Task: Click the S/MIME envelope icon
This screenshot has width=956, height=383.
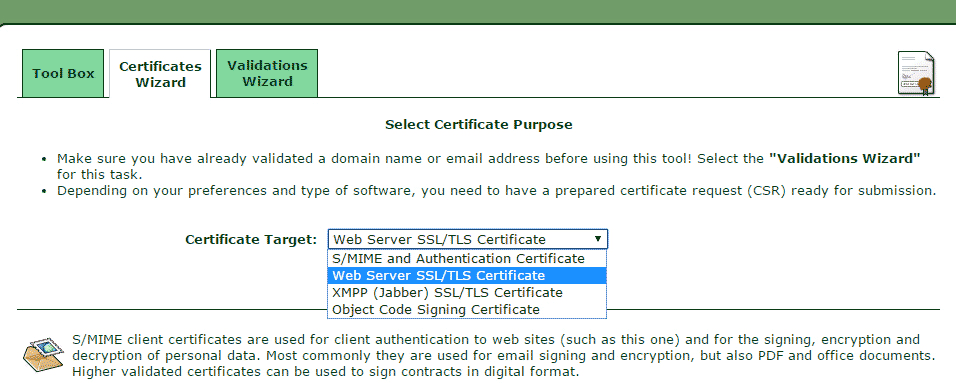Action: (x=43, y=356)
